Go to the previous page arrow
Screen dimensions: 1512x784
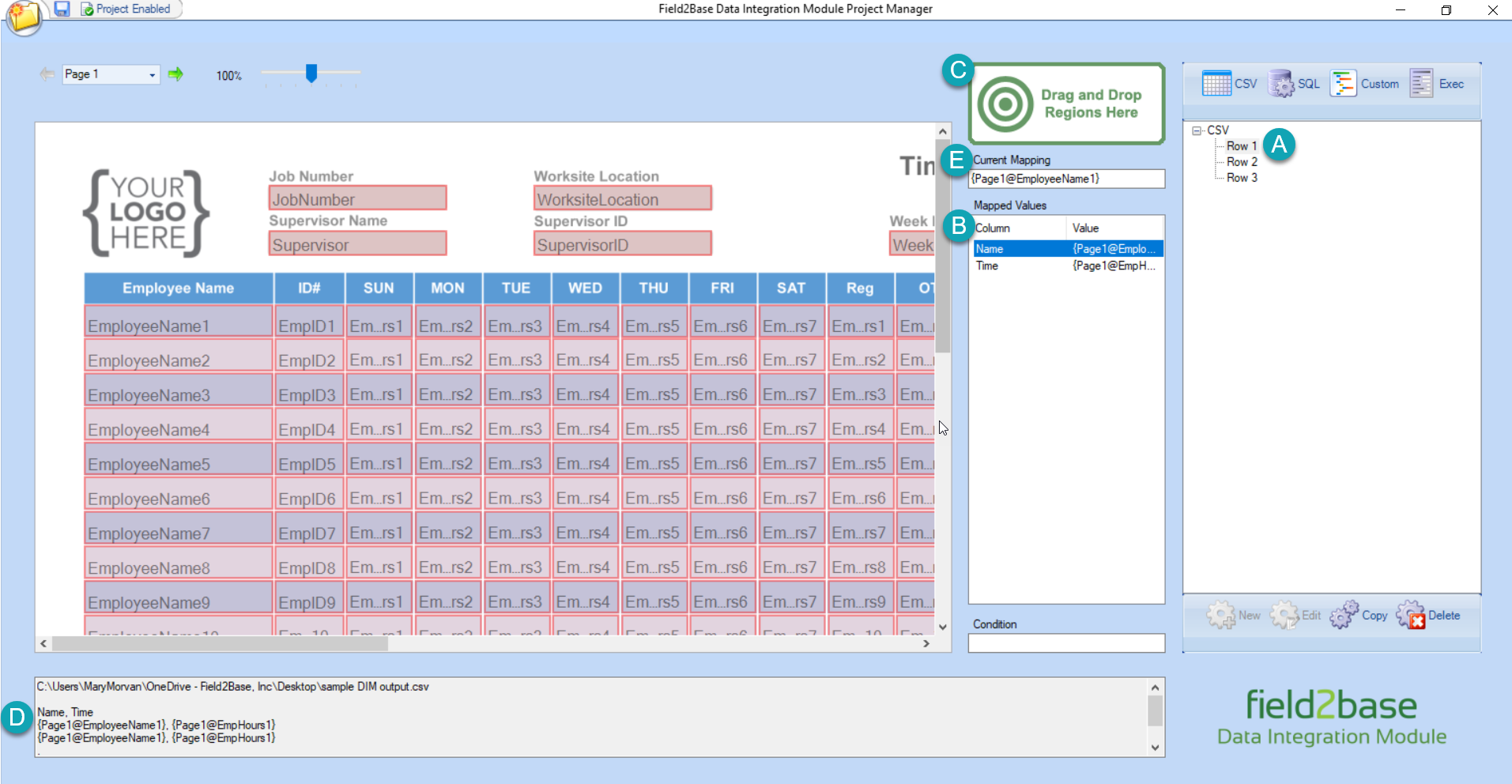coord(47,74)
